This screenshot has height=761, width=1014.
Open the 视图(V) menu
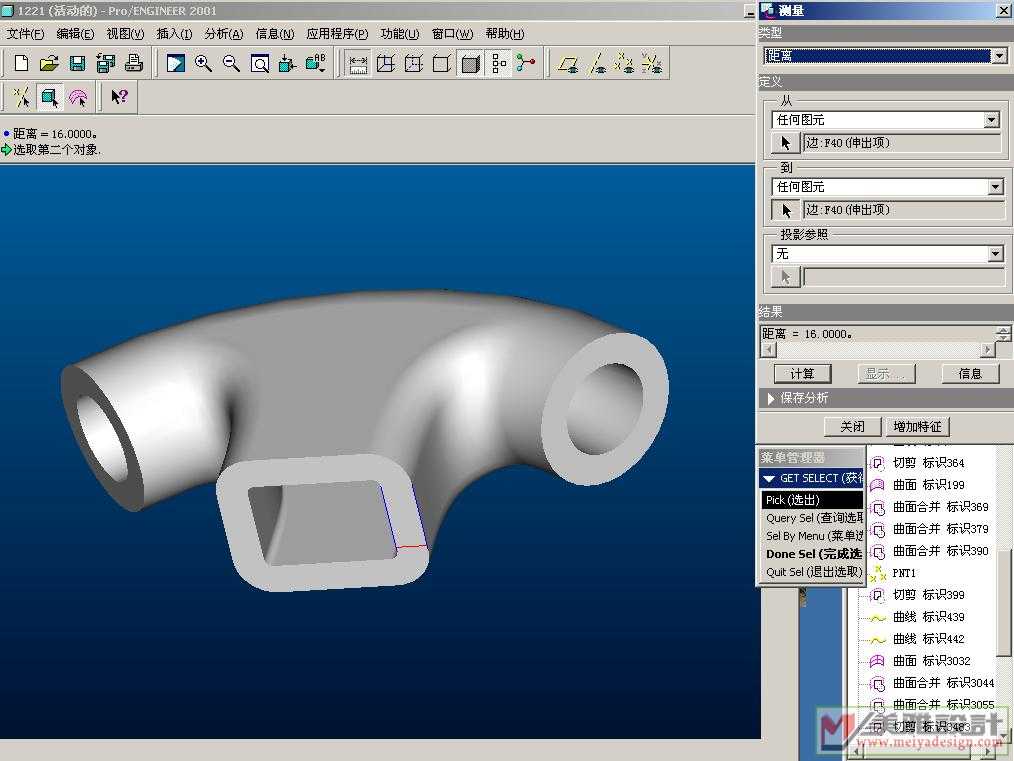click(125, 34)
